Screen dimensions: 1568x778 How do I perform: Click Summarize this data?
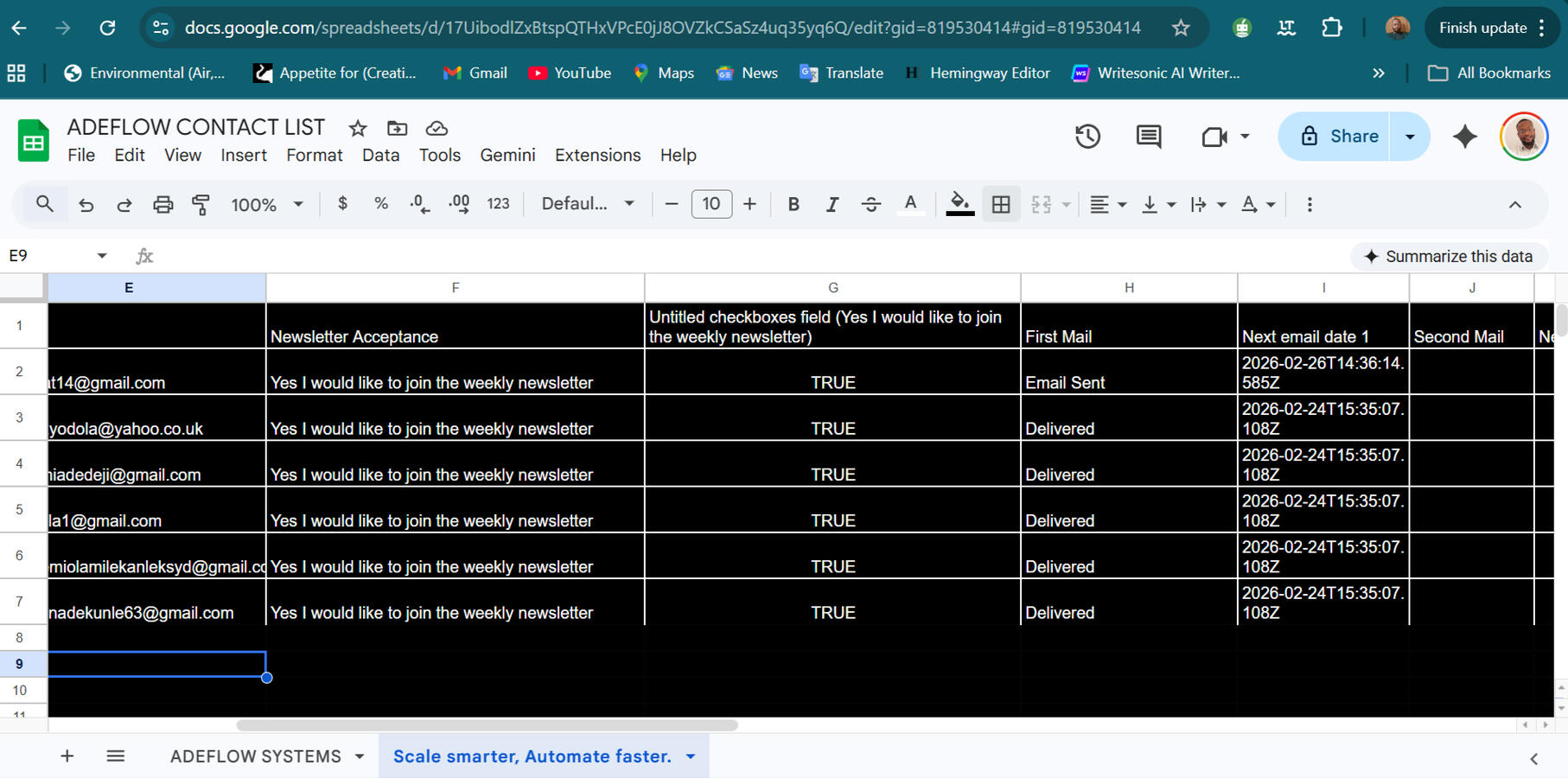pos(1449,256)
